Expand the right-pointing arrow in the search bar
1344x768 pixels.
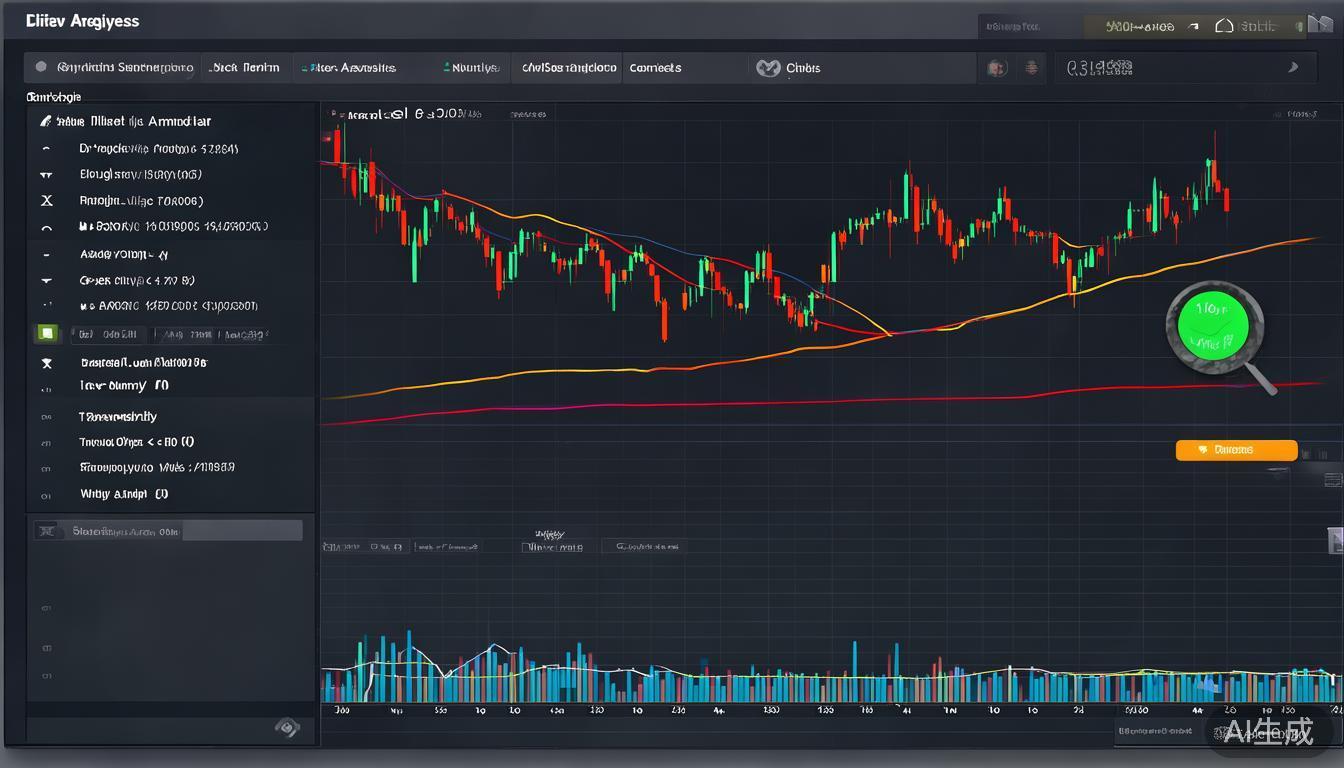coord(1293,68)
